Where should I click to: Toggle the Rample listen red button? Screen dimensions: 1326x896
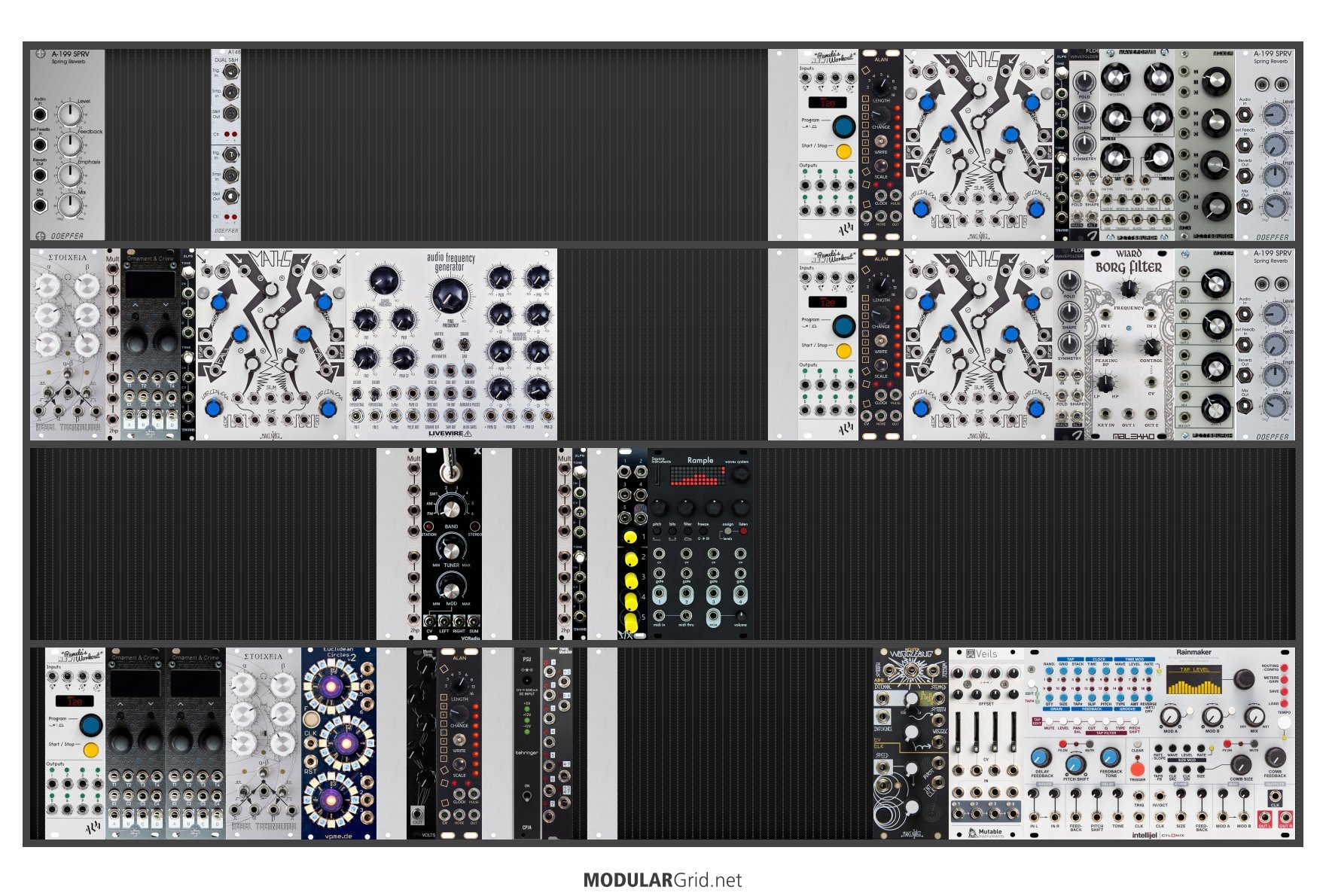coord(743,531)
